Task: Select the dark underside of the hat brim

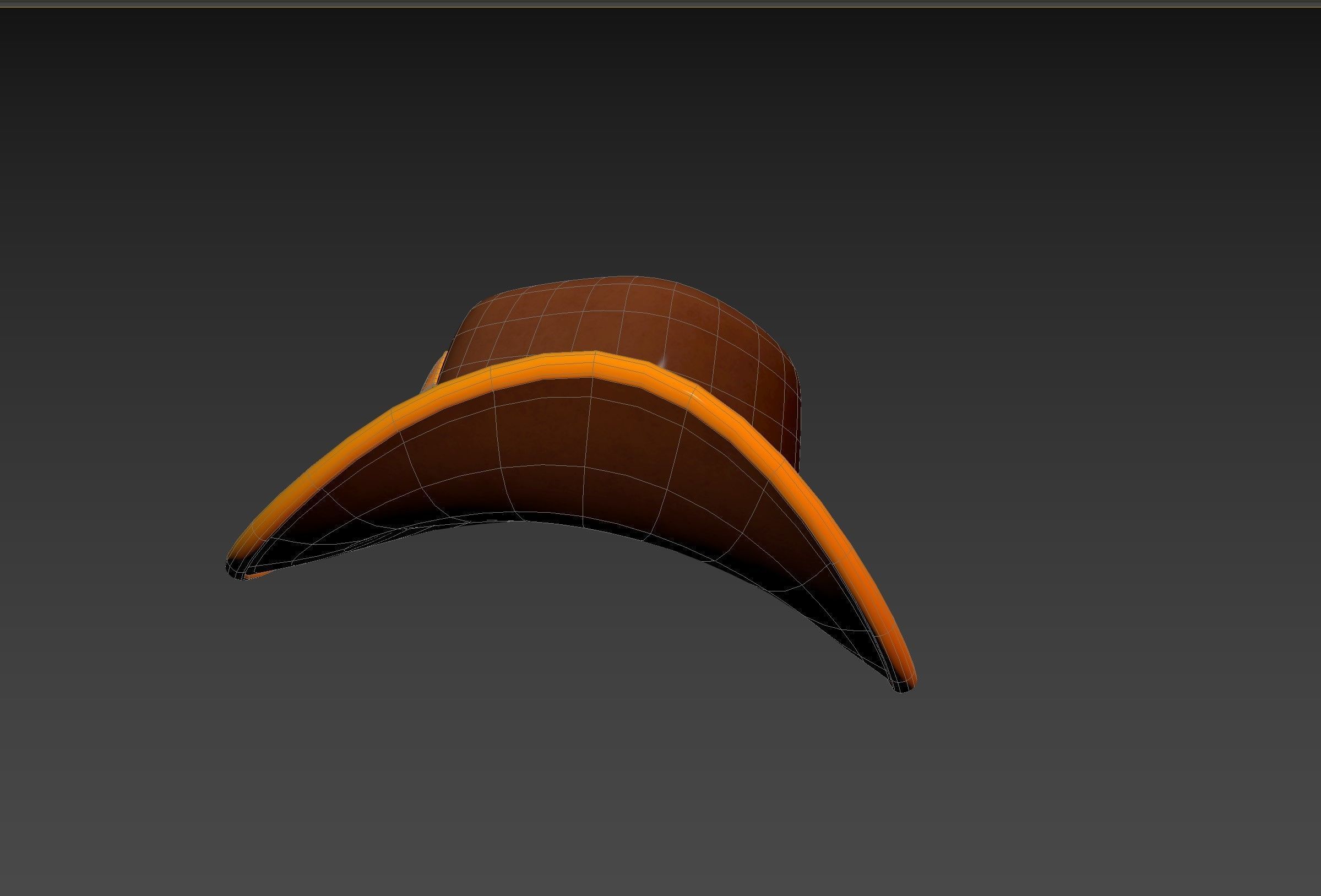Action: click(568, 460)
